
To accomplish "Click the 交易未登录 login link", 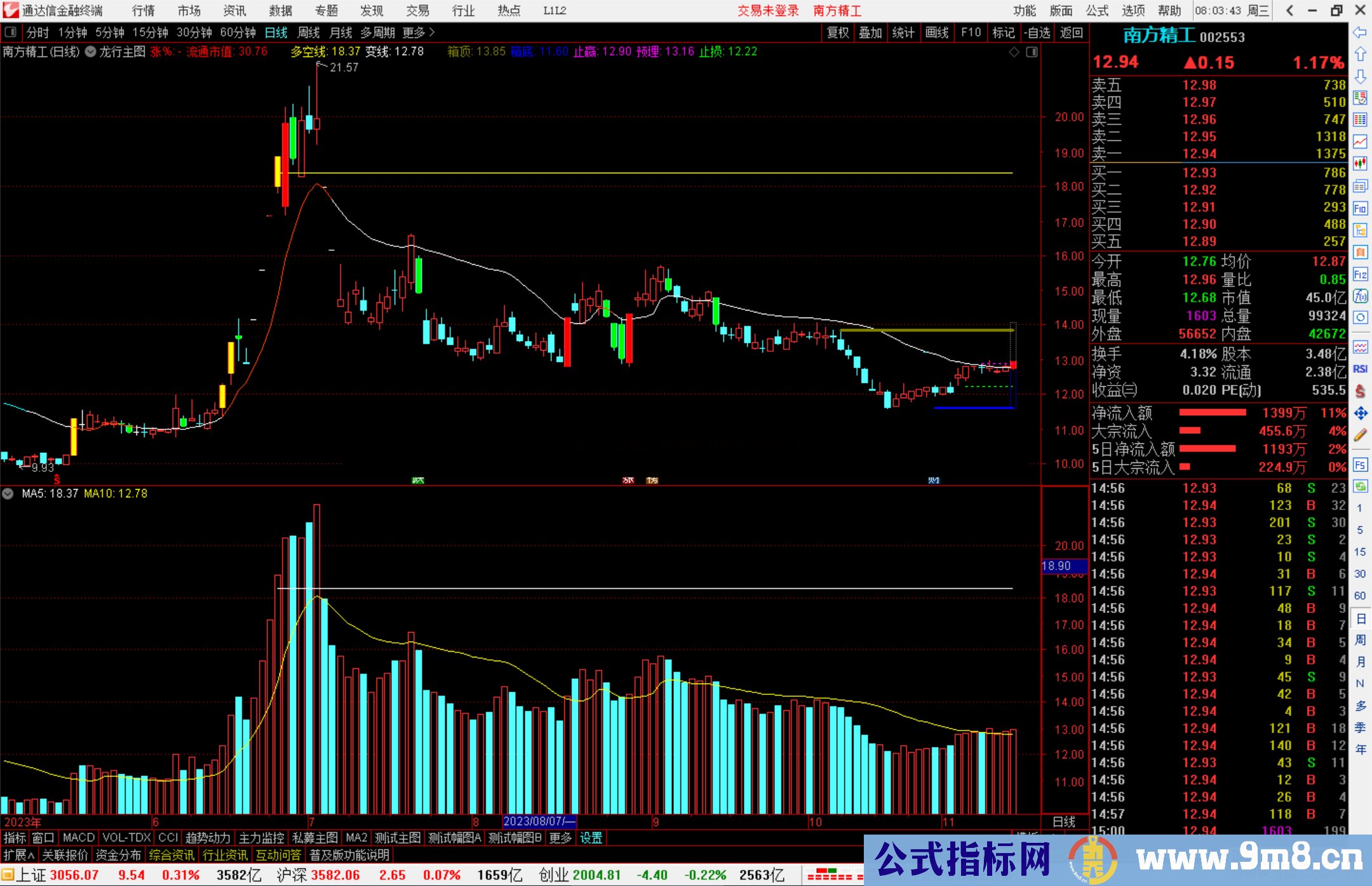I will (768, 11).
